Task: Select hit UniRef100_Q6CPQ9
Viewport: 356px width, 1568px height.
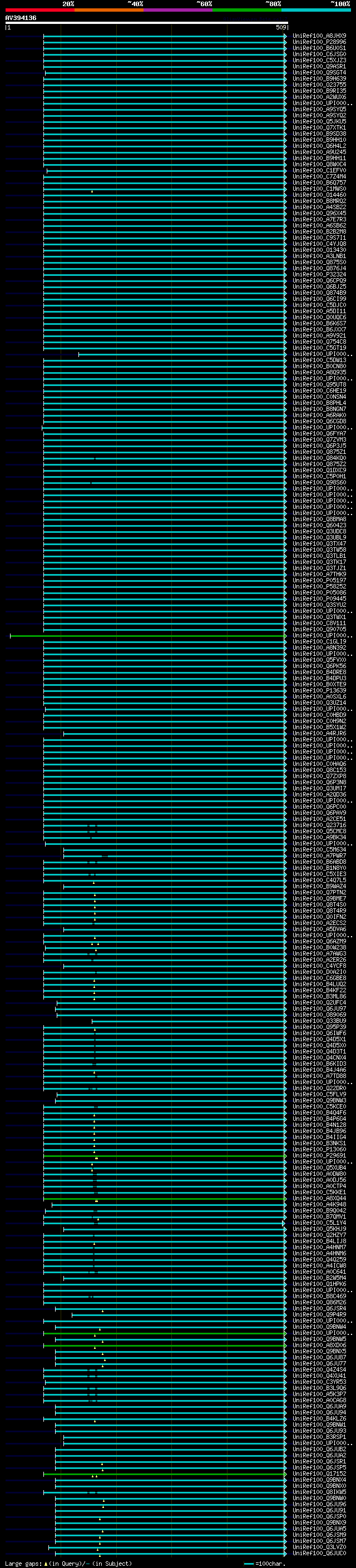Action: [319, 280]
